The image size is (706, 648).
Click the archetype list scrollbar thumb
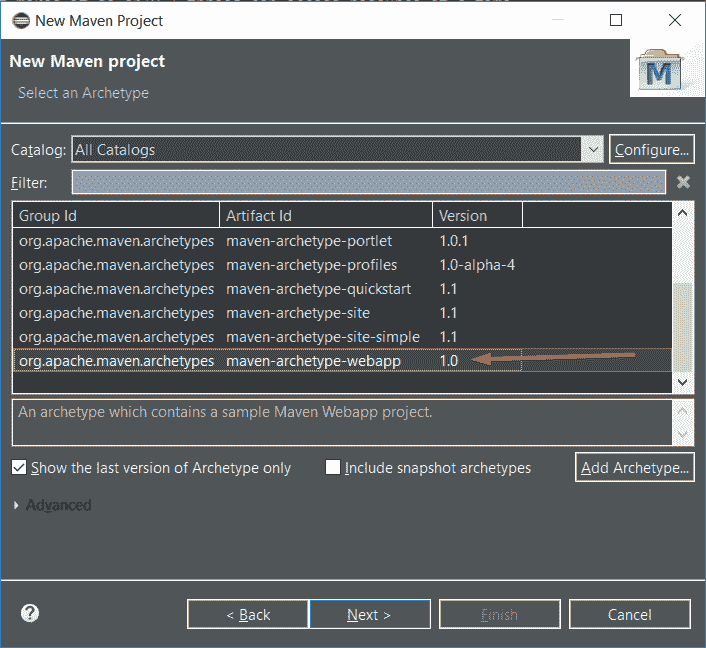pos(683,326)
